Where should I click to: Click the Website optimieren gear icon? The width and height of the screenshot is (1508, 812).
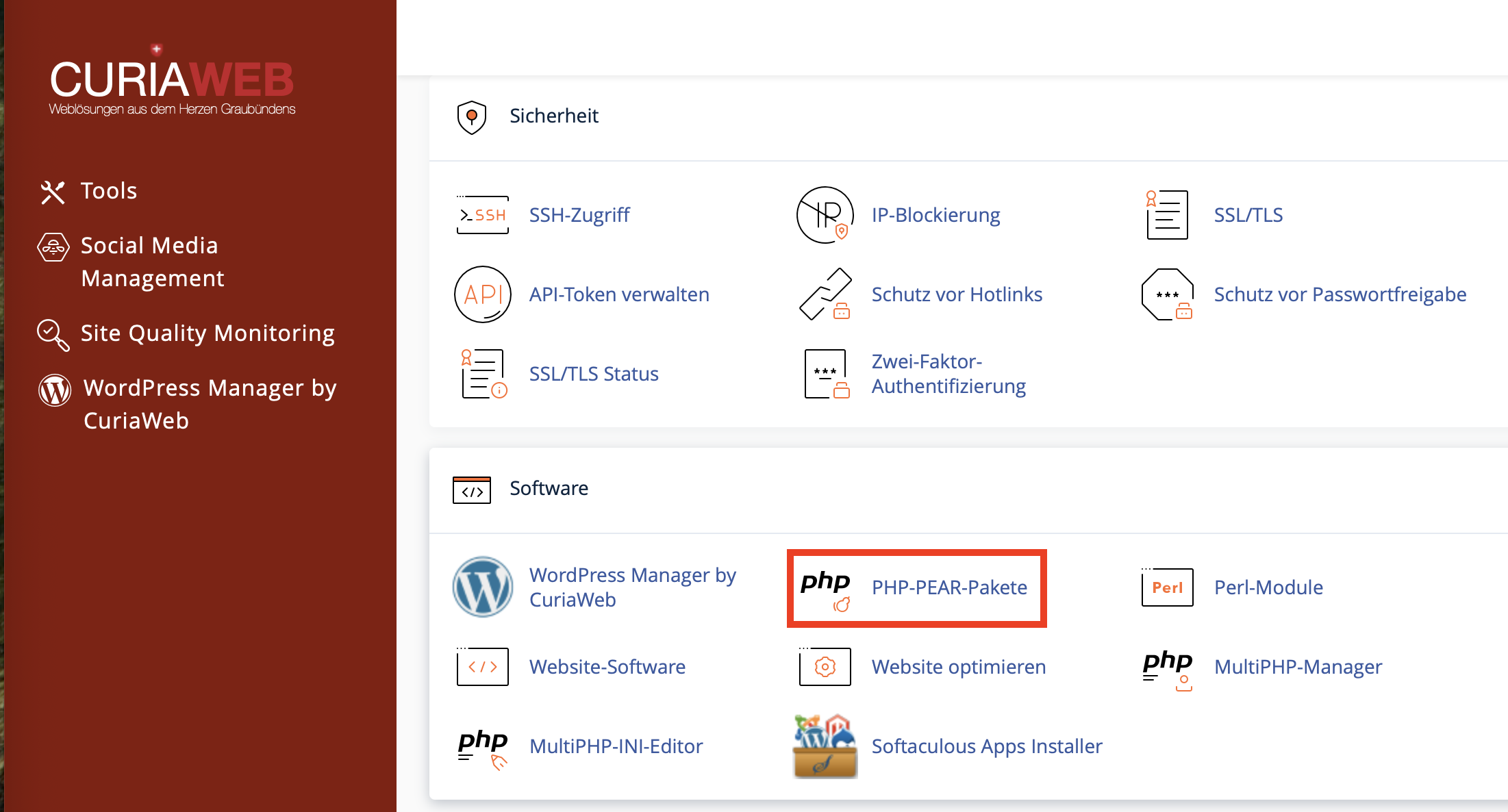(x=825, y=666)
